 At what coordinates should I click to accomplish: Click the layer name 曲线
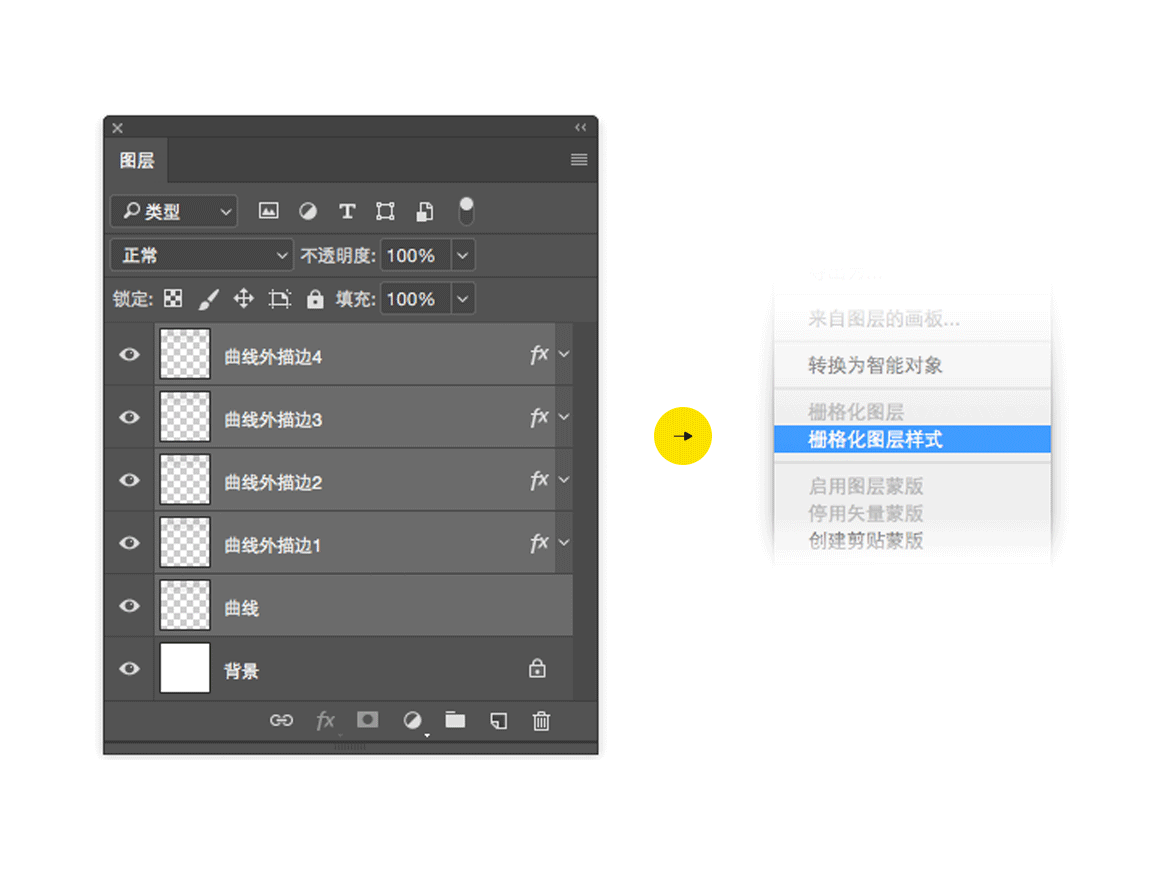tap(242, 608)
